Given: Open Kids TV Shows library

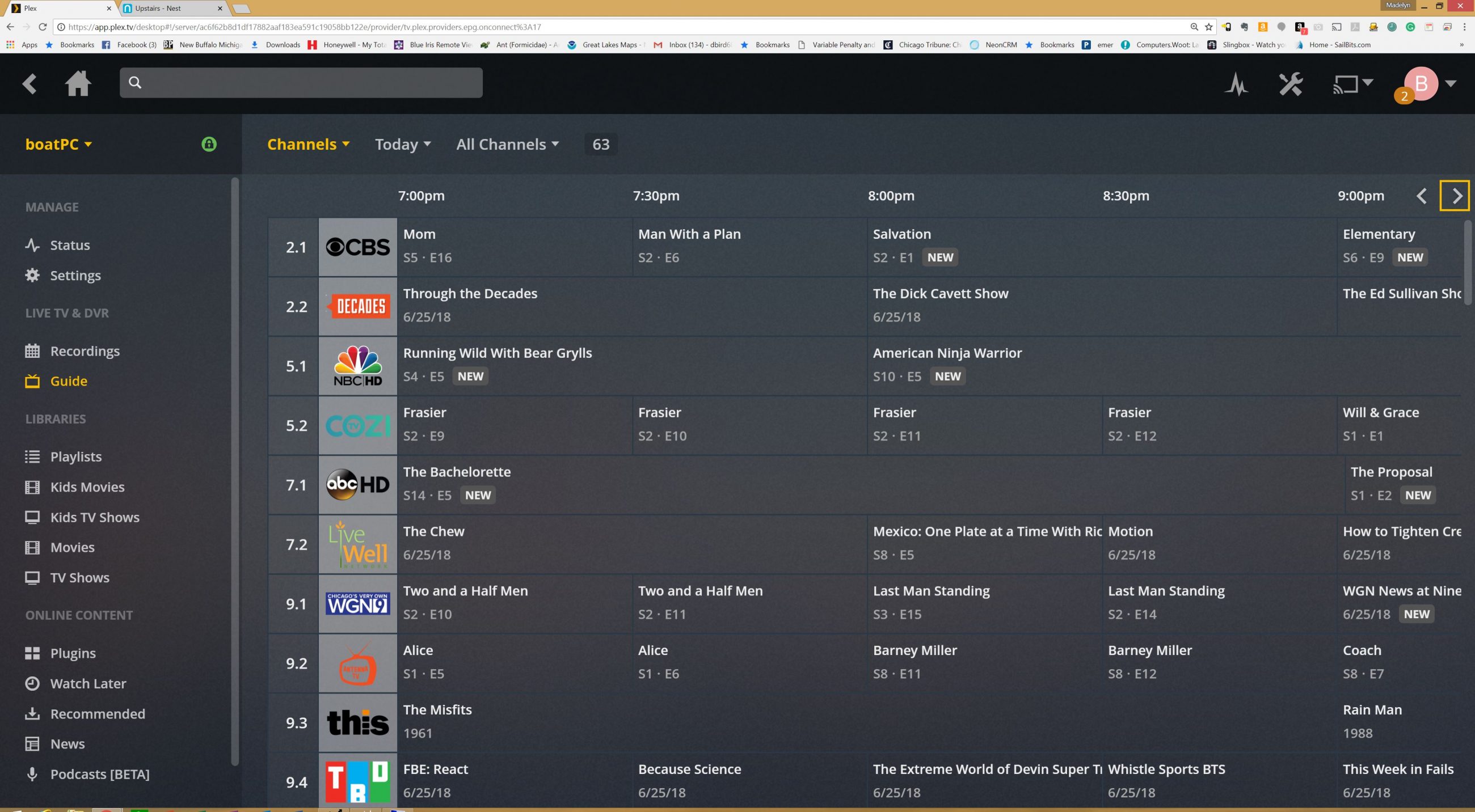Looking at the screenshot, I should [95, 517].
